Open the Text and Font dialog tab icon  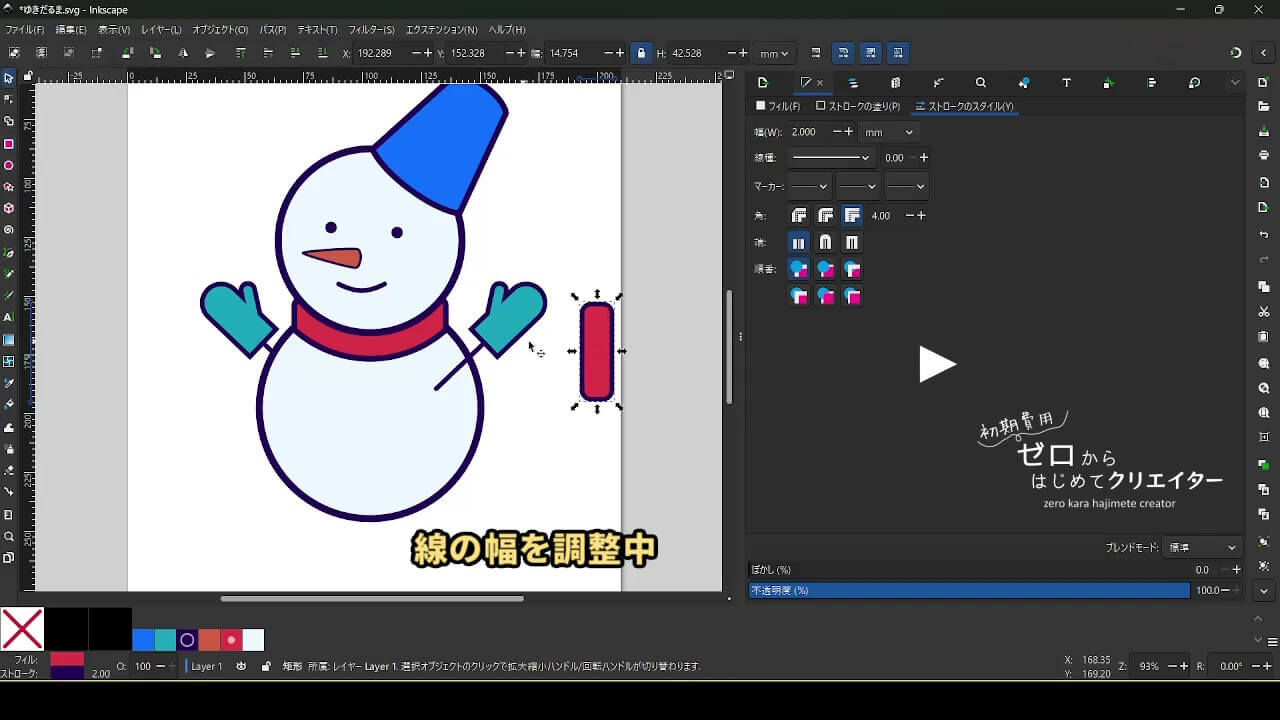click(1066, 83)
